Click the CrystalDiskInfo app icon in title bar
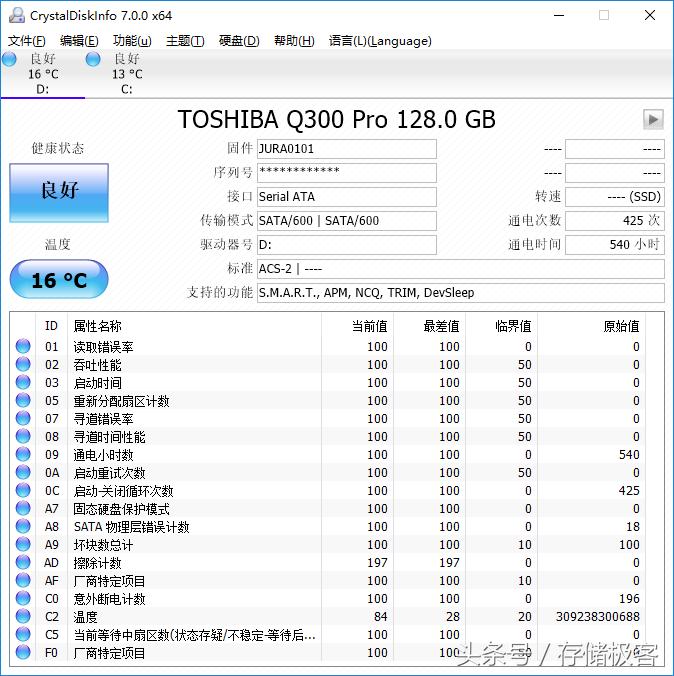 coord(17,15)
